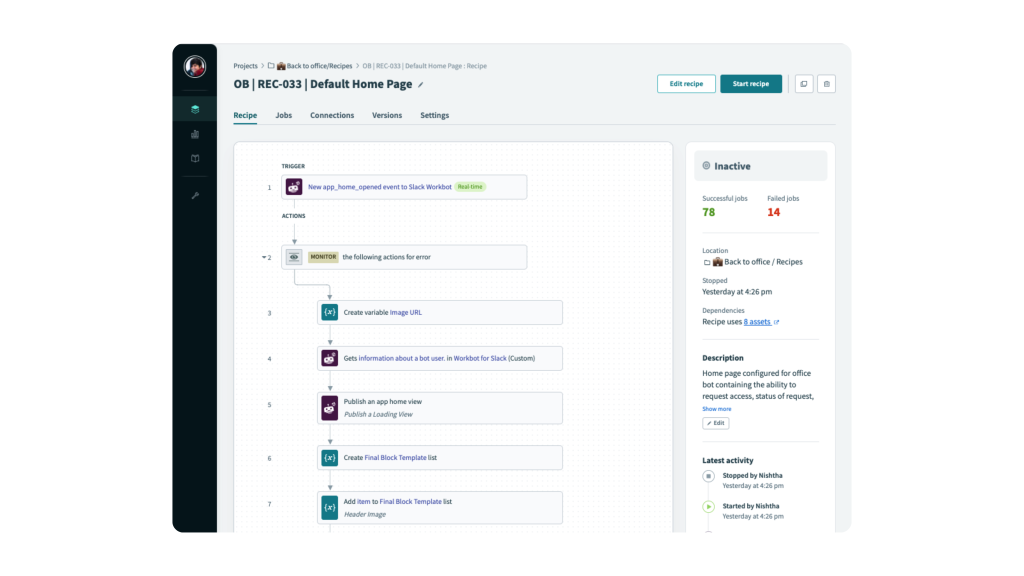
Task: Open the Connections tab
Action: [x=332, y=115]
